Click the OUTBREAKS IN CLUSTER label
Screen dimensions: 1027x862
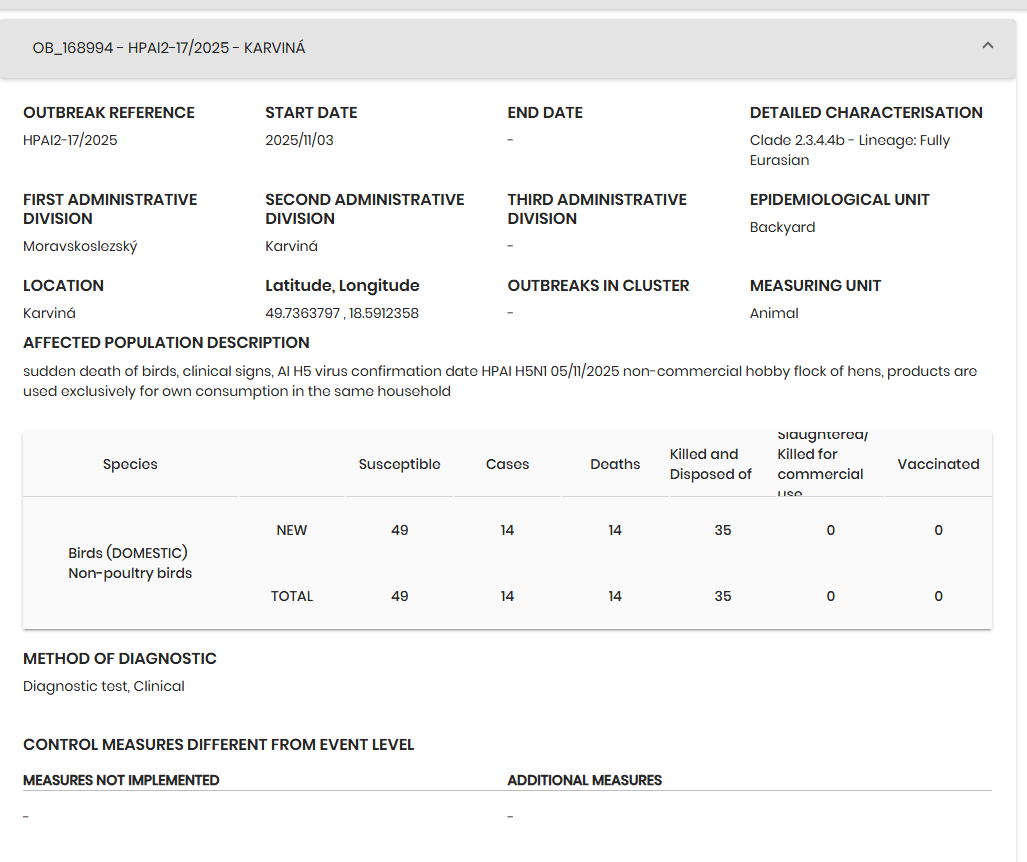pyautogui.click(x=599, y=286)
